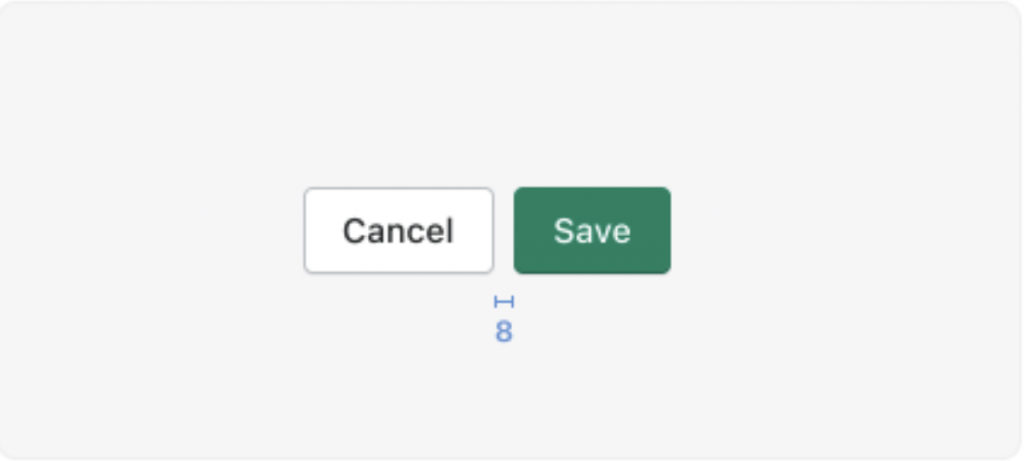Select the 8 spacing annotation
This screenshot has height=461, width=1024.
[504, 332]
